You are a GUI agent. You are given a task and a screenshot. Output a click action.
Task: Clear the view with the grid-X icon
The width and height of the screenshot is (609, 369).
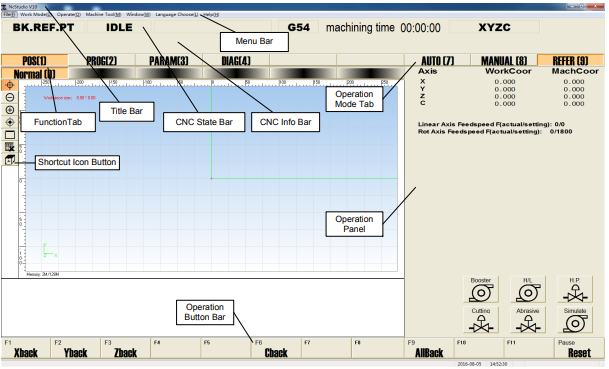point(10,147)
